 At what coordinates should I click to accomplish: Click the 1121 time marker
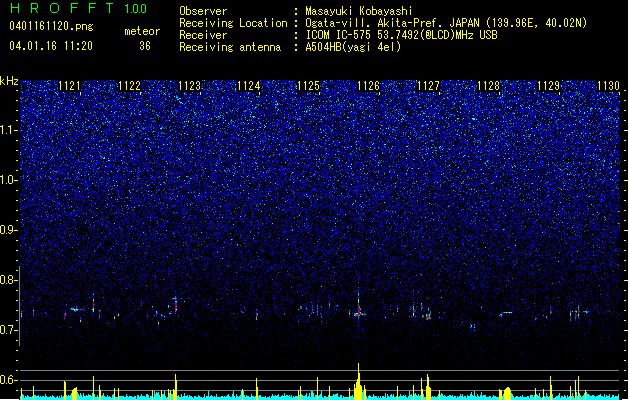point(69,86)
